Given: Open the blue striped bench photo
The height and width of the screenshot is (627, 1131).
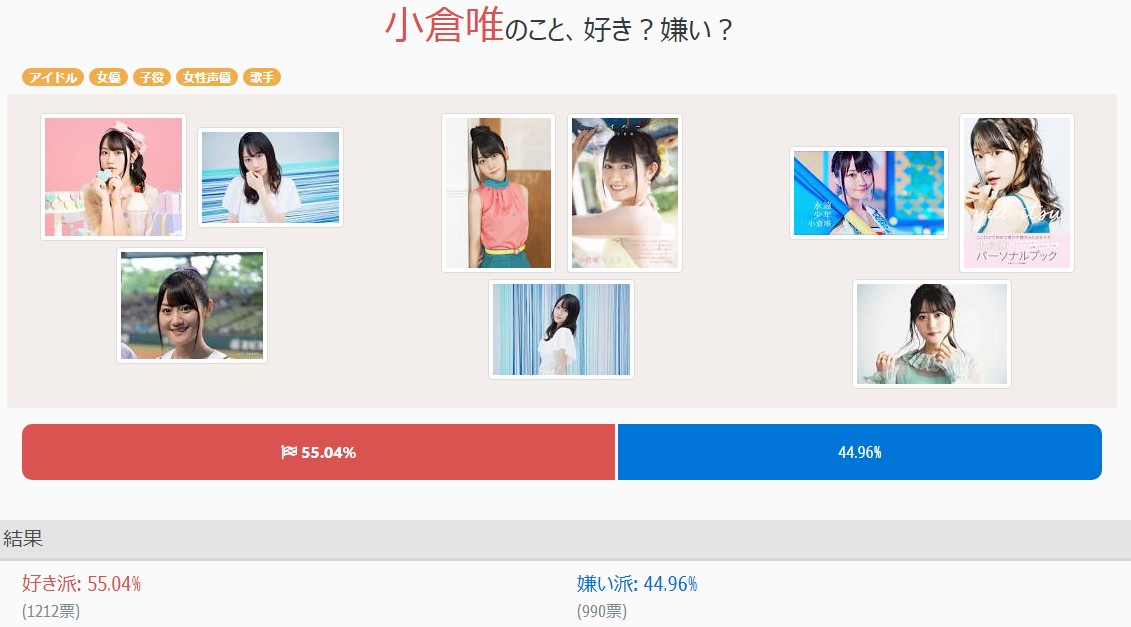Looking at the screenshot, I should point(270,177).
